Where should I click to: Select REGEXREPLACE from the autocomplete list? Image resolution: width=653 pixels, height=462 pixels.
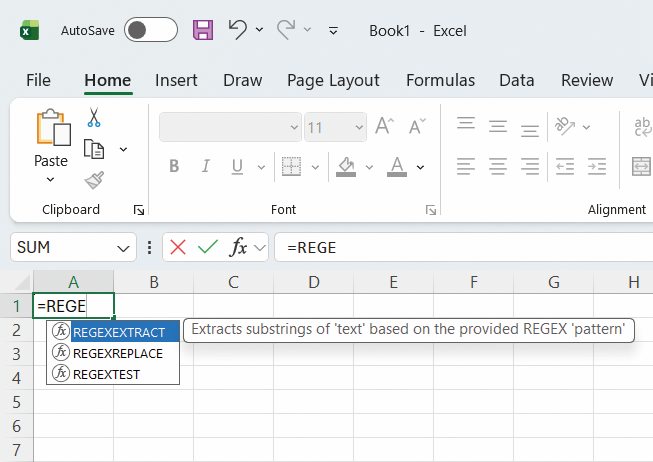[113, 353]
